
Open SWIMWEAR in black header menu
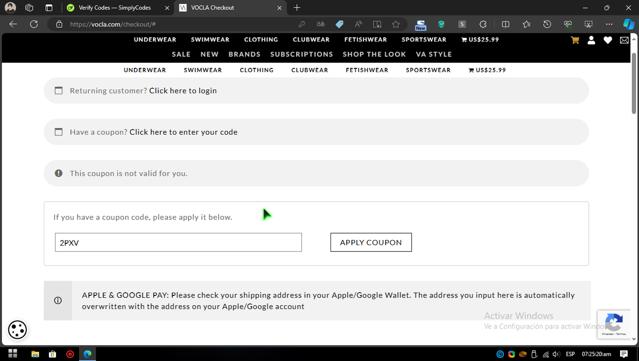coord(210,40)
